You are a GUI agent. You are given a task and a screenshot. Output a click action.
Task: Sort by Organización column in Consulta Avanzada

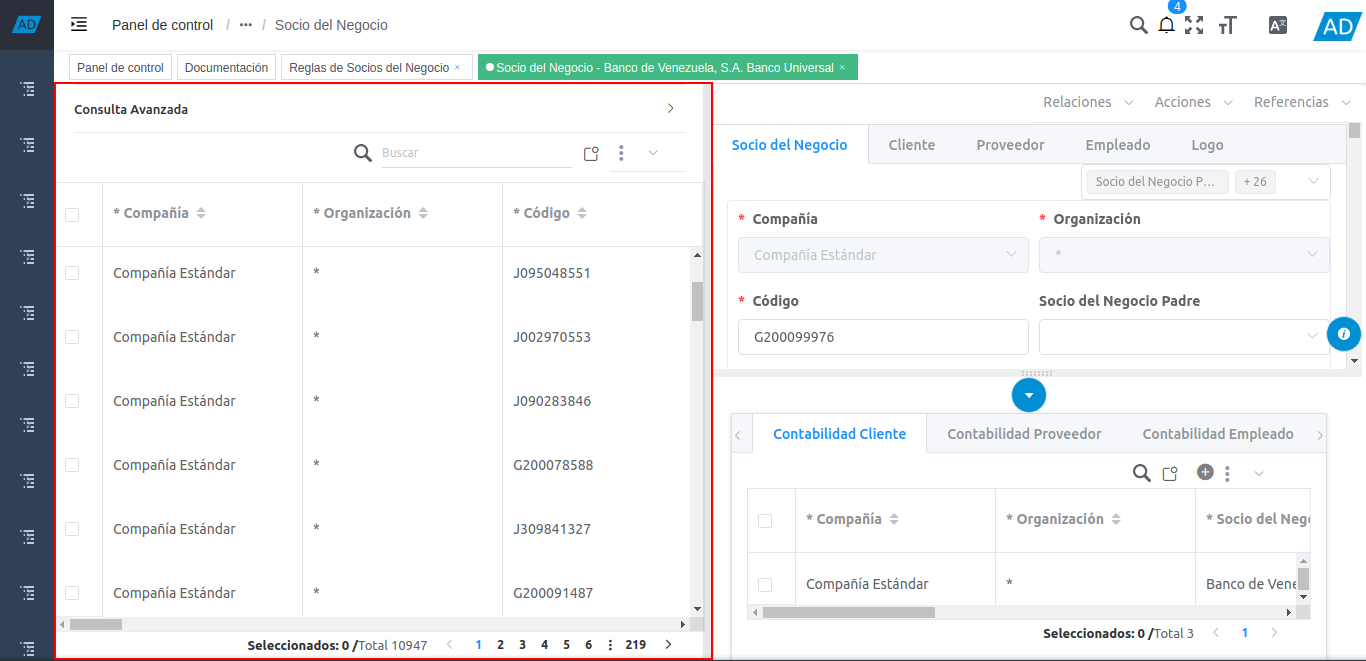pyautogui.click(x=423, y=214)
